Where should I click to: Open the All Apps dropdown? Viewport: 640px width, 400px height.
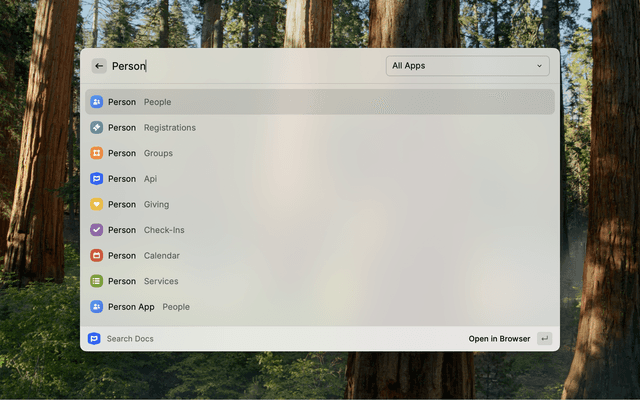[x=467, y=66]
